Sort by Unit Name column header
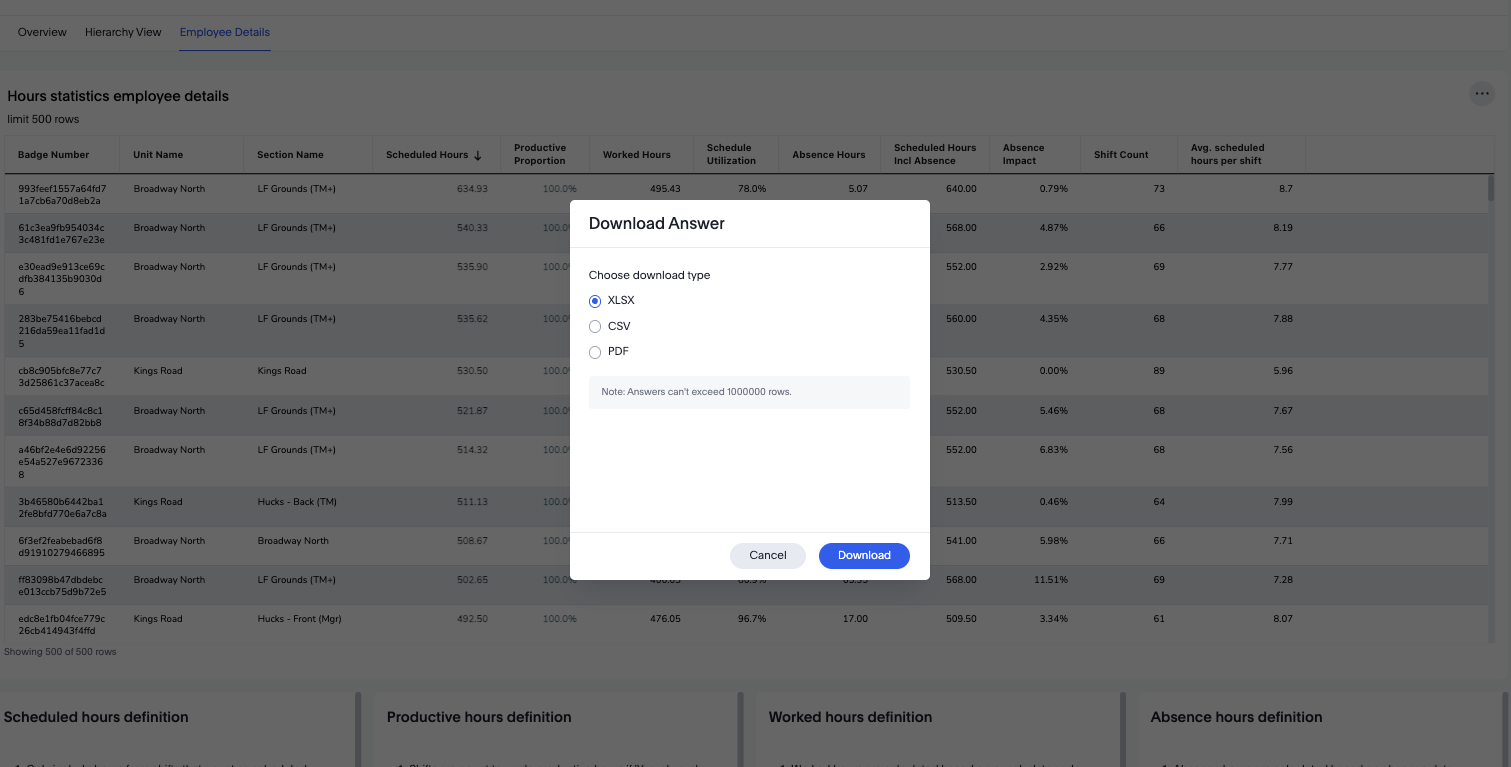1511x767 pixels. pos(158,155)
